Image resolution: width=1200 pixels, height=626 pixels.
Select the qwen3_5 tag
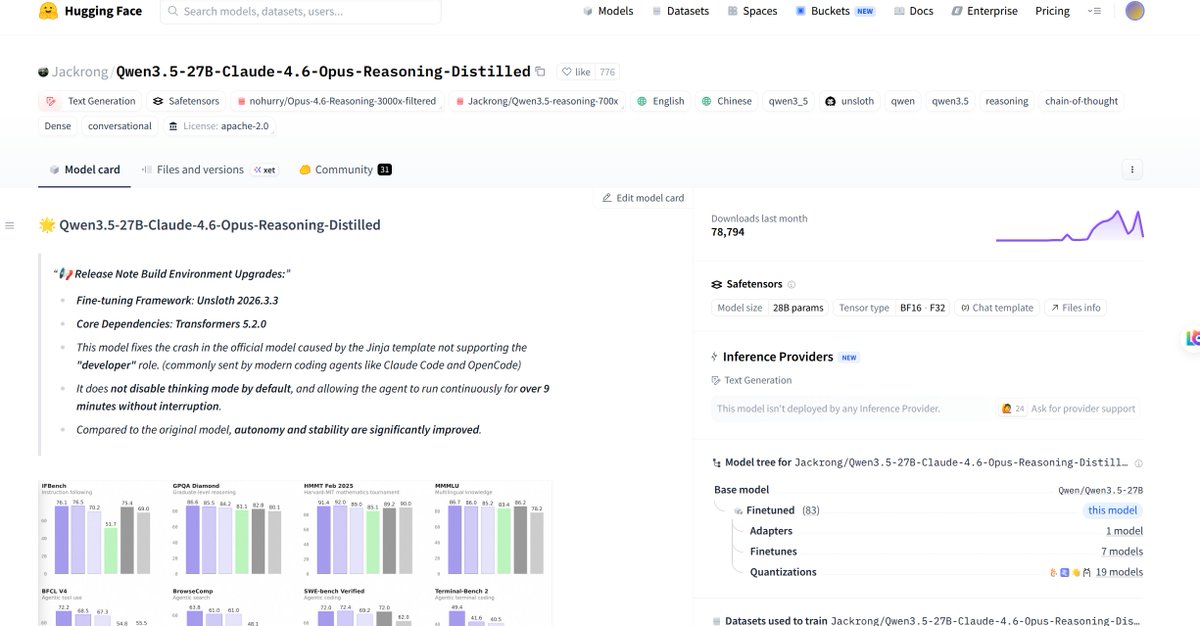point(788,101)
